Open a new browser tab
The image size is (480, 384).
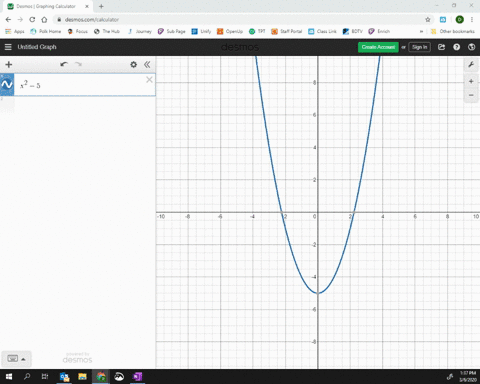point(101,6)
